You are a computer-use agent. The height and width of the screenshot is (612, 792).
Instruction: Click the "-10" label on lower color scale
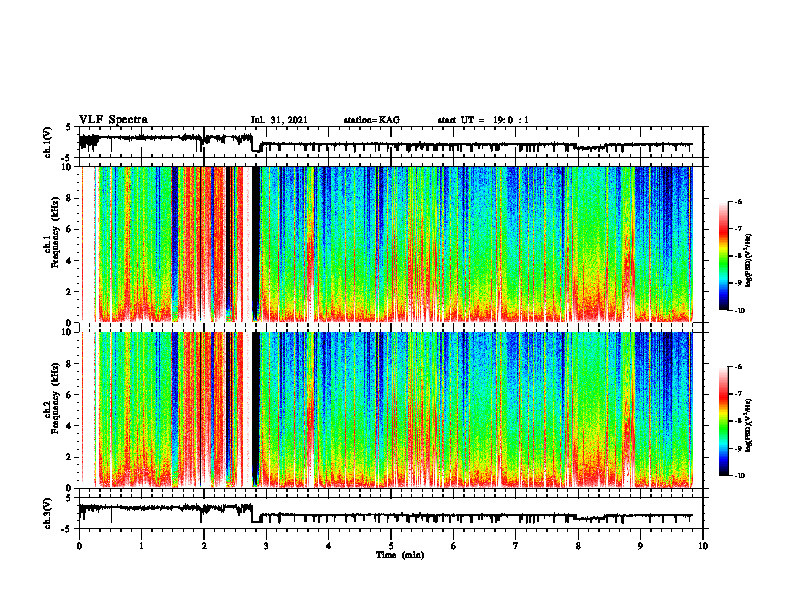click(738, 475)
